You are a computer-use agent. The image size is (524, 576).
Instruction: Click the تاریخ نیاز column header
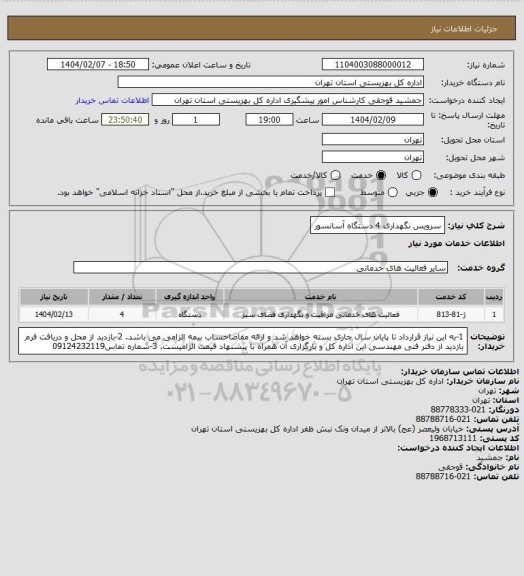[x=54, y=297]
